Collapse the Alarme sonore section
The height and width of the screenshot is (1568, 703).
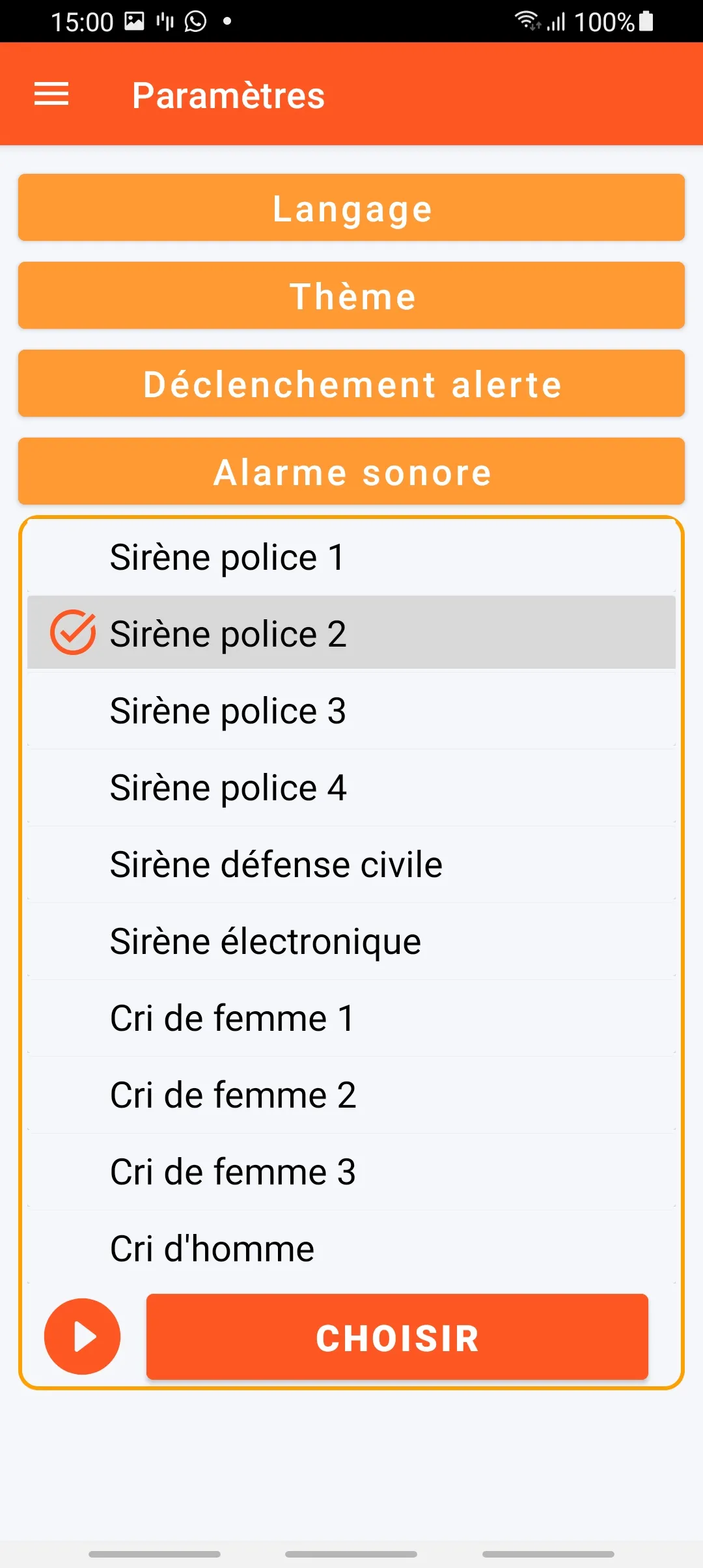tap(351, 472)
